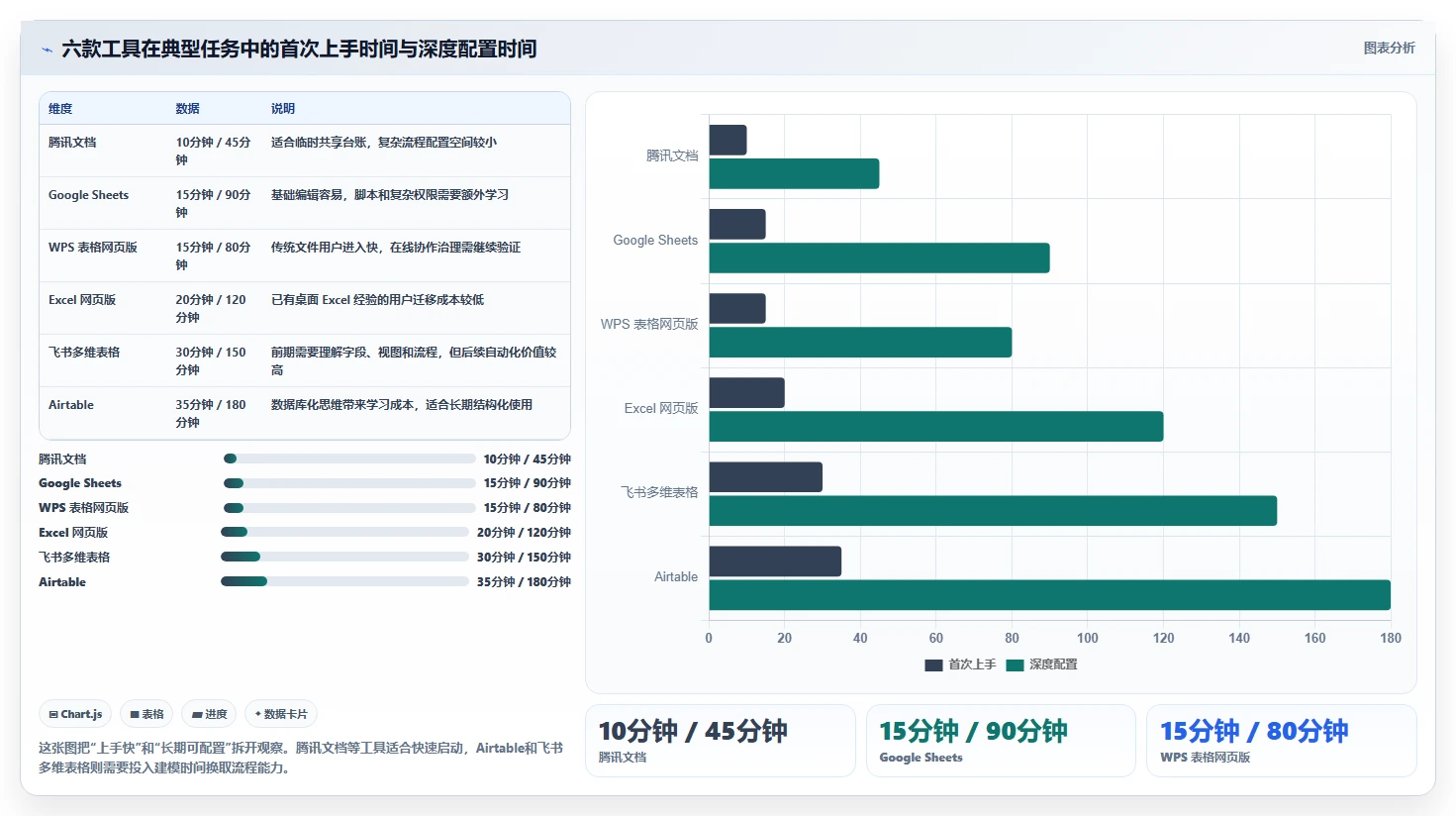The image size is (1456, 816).
Task: Click the Google Sheets progress bar
Action: 349,483
